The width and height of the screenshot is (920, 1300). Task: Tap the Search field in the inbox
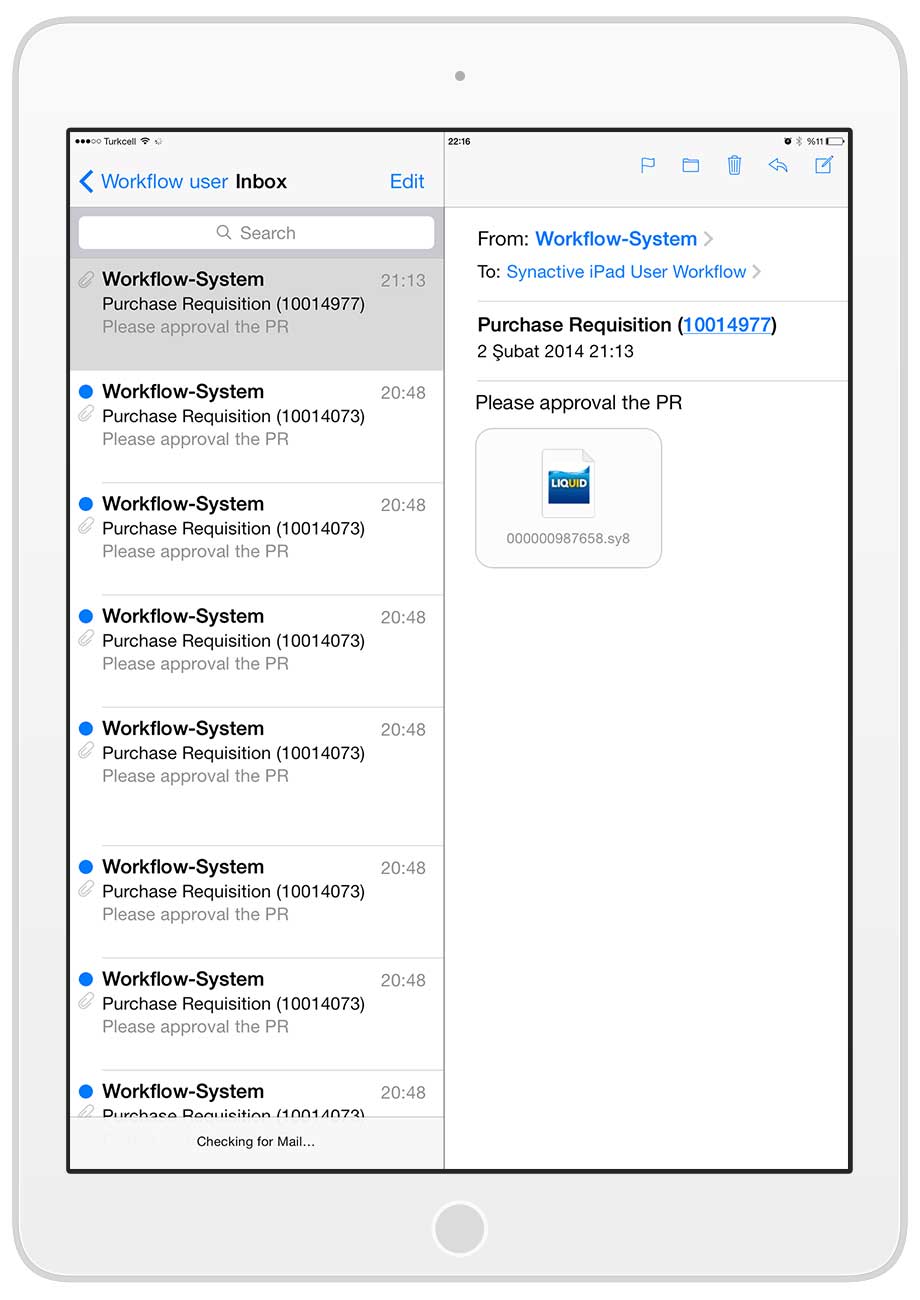point(256,233)
